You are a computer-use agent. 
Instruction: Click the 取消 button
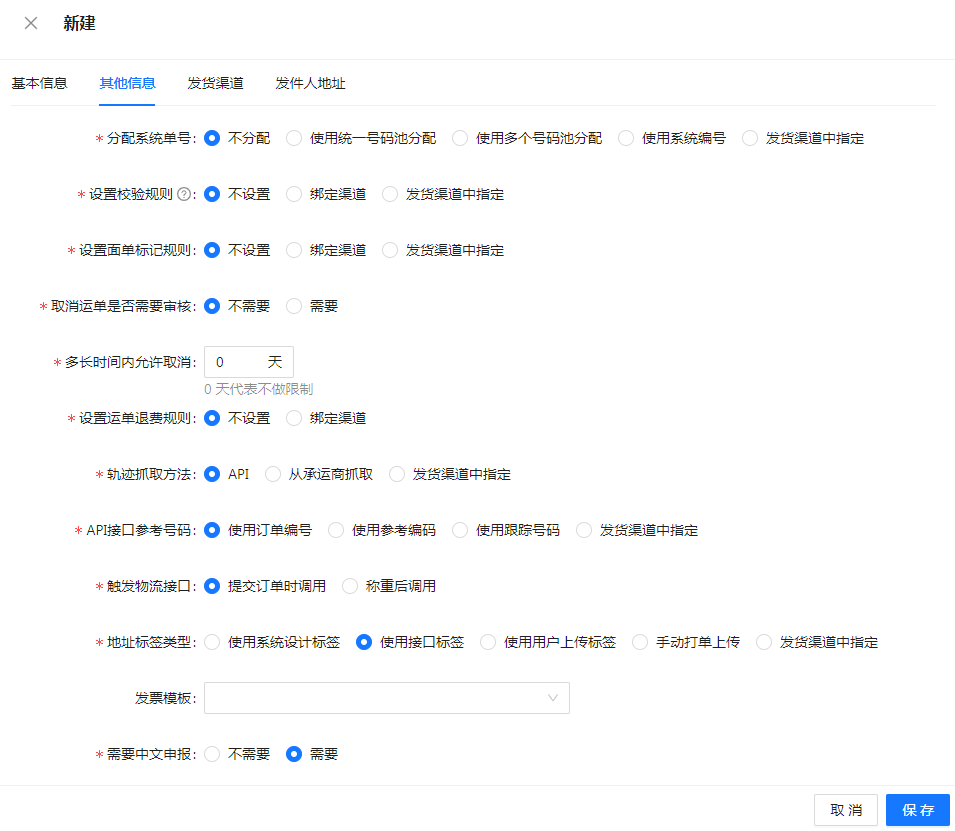[846, 810]
